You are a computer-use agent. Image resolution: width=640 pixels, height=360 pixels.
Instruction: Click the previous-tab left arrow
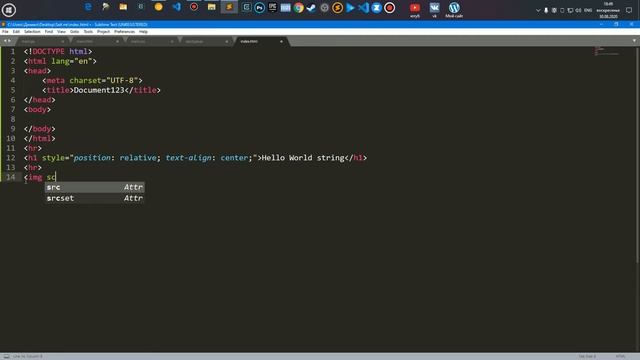5,41
